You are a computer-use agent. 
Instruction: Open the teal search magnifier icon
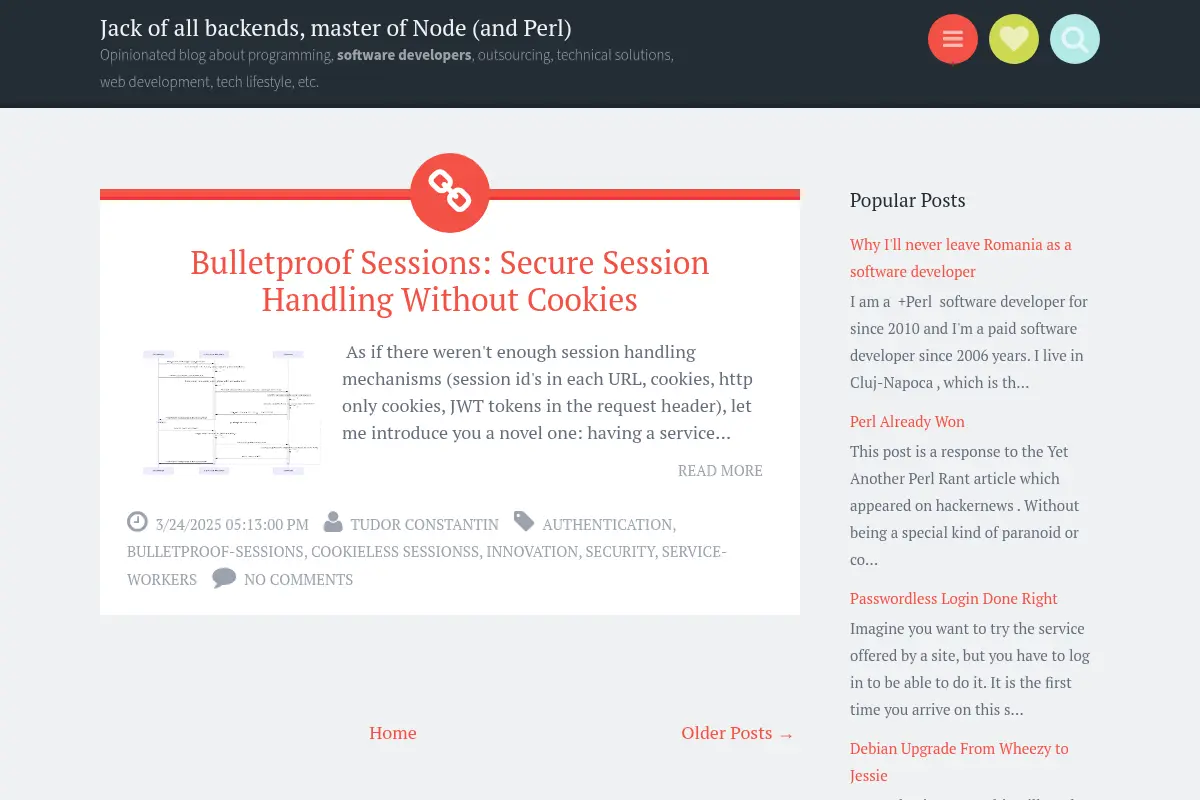[1075, 39]
